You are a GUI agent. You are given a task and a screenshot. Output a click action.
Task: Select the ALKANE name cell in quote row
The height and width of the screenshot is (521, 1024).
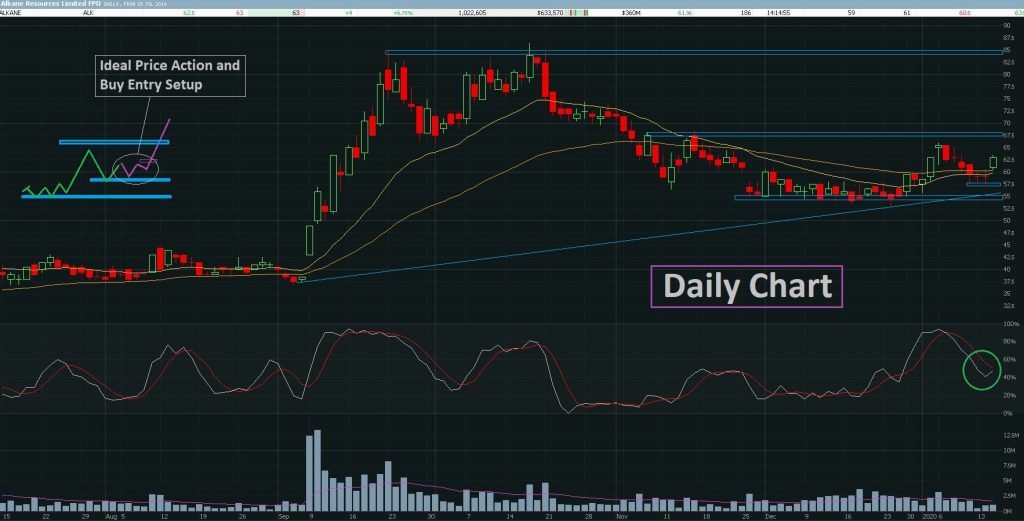[10, 12]
